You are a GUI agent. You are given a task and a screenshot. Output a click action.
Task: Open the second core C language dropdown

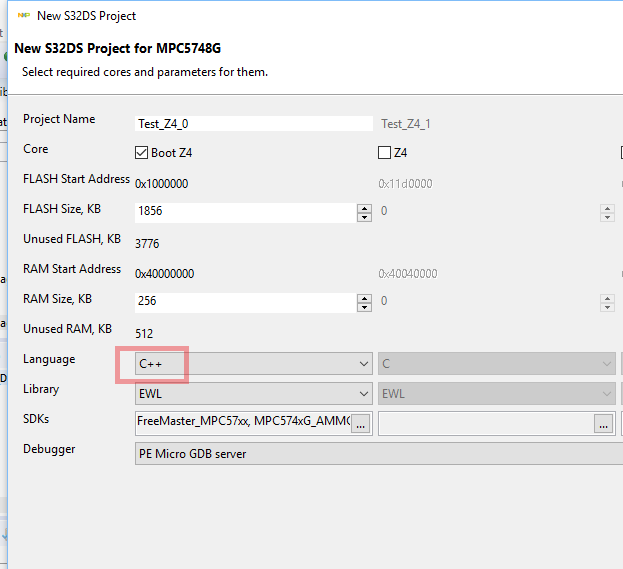[496, 364]
